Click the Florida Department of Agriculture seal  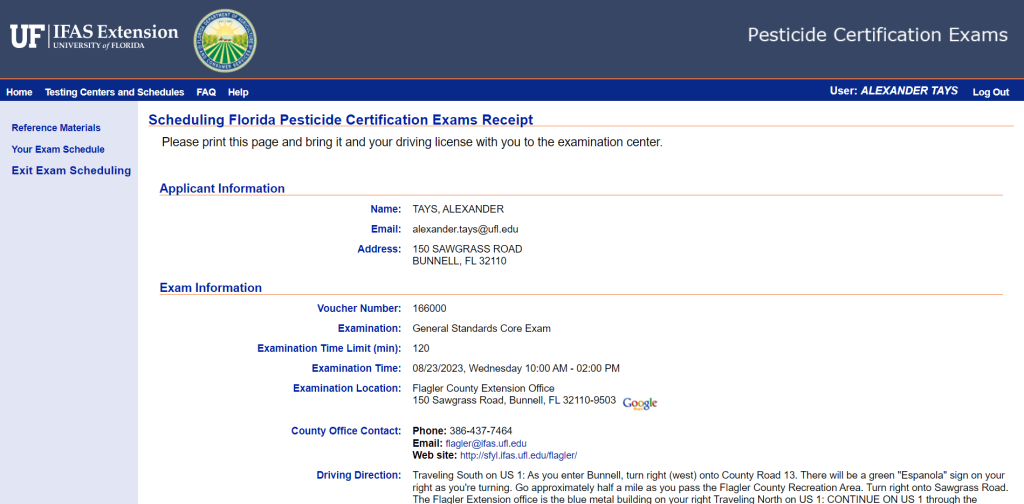click(x=224, y=38)
